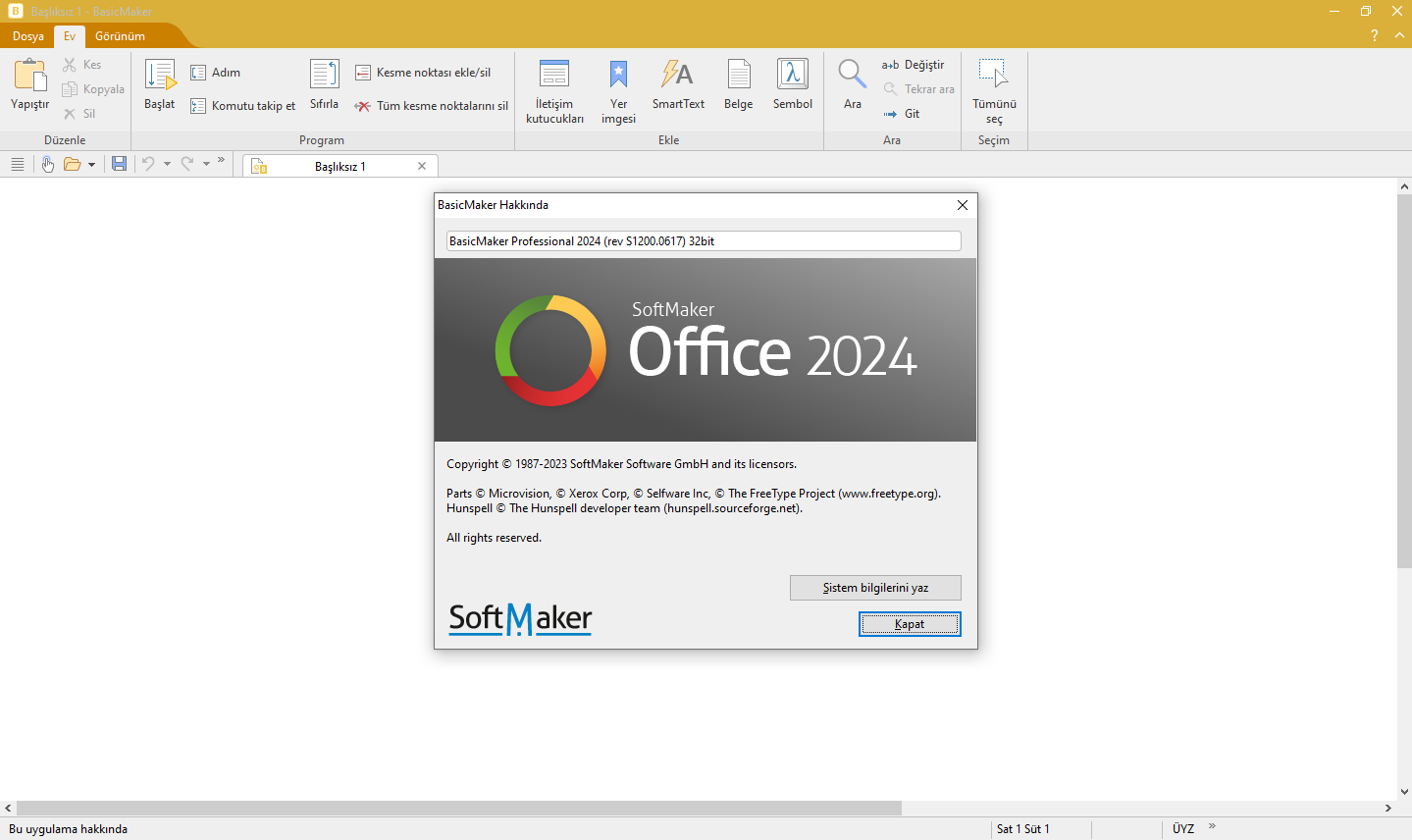Image resolution: width=1412 pixels, height=840 pixels.
Task: Click the Kapat button
Action: (910, 624)
